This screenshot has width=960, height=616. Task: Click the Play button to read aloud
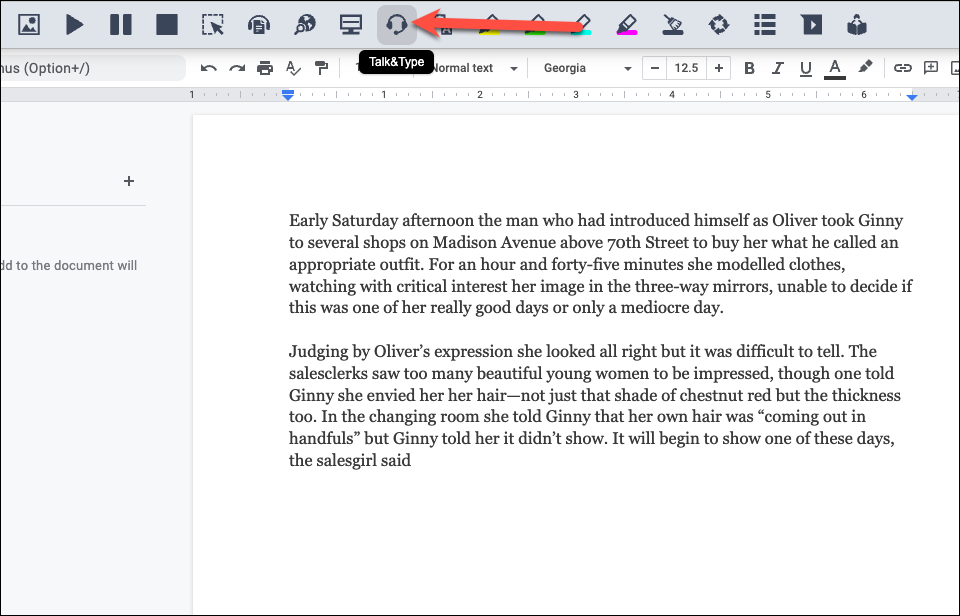pos(75,25)
